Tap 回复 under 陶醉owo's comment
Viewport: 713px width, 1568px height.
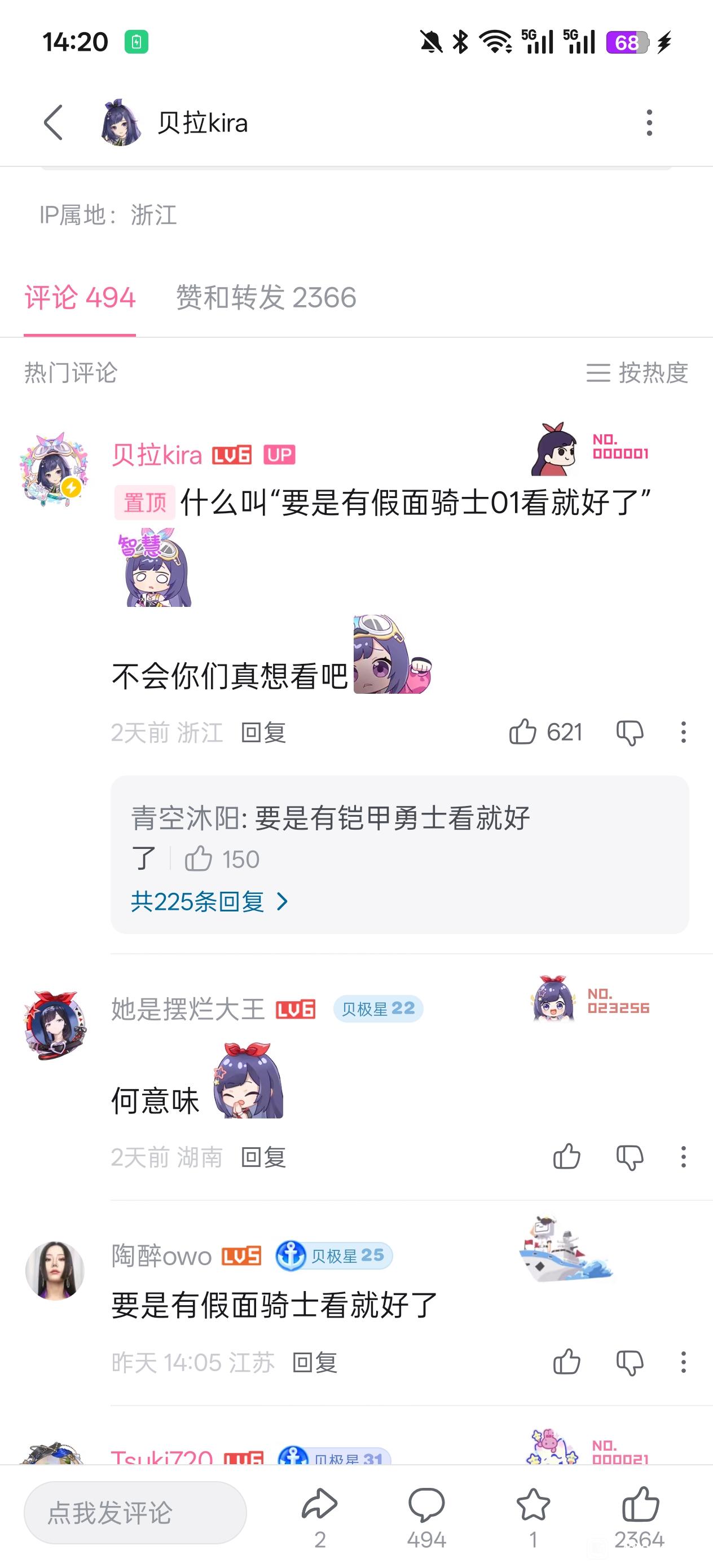315,1362
